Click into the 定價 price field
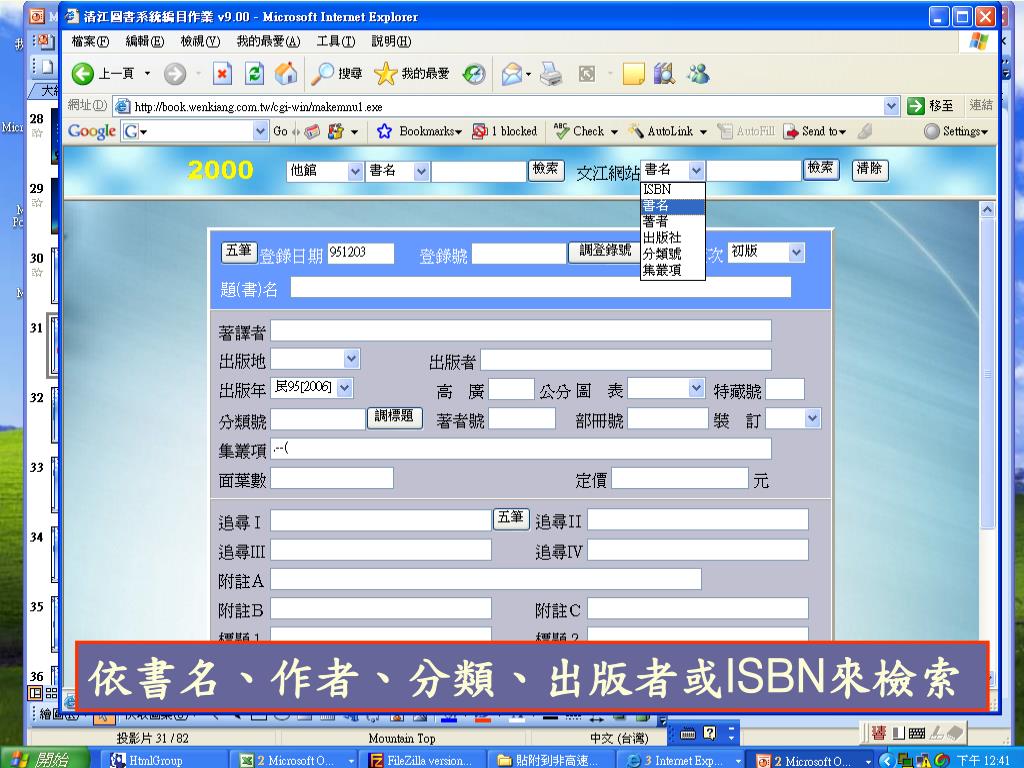Image resolution: width=1024 pixels, height=768 pixels. [x=680, y=478]
